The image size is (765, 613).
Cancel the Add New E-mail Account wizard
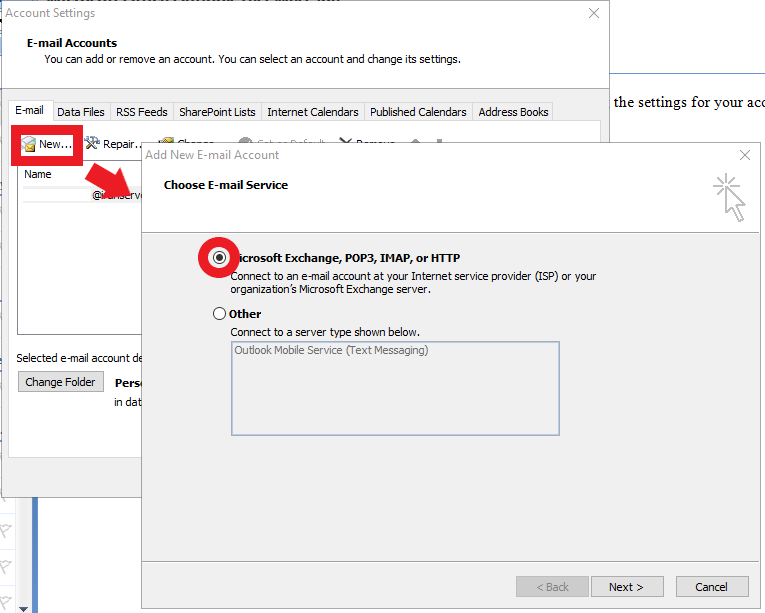pyautogui.click(x=711, y=587)
